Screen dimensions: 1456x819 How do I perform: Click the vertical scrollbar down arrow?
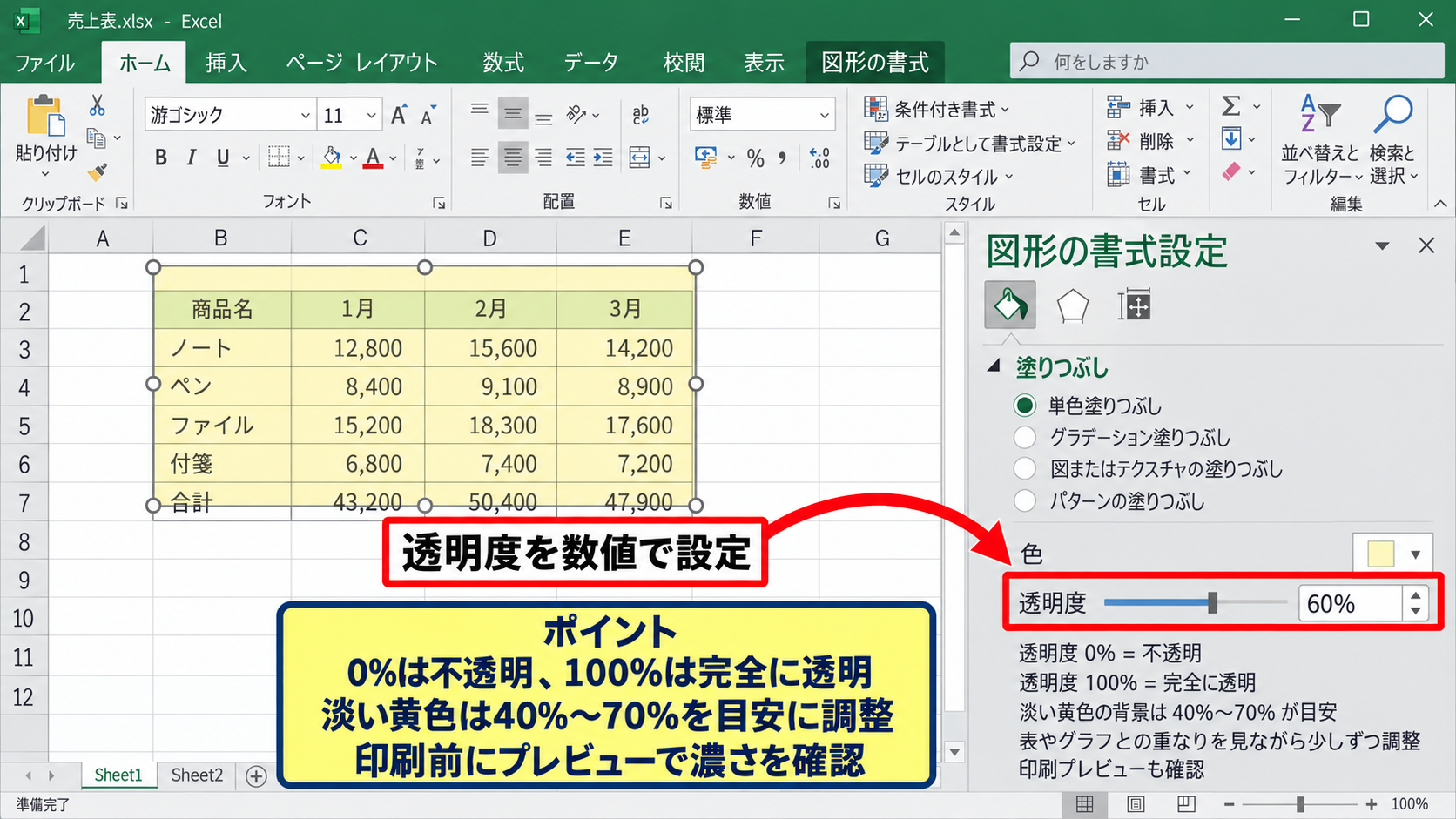(x=954, y=752)
